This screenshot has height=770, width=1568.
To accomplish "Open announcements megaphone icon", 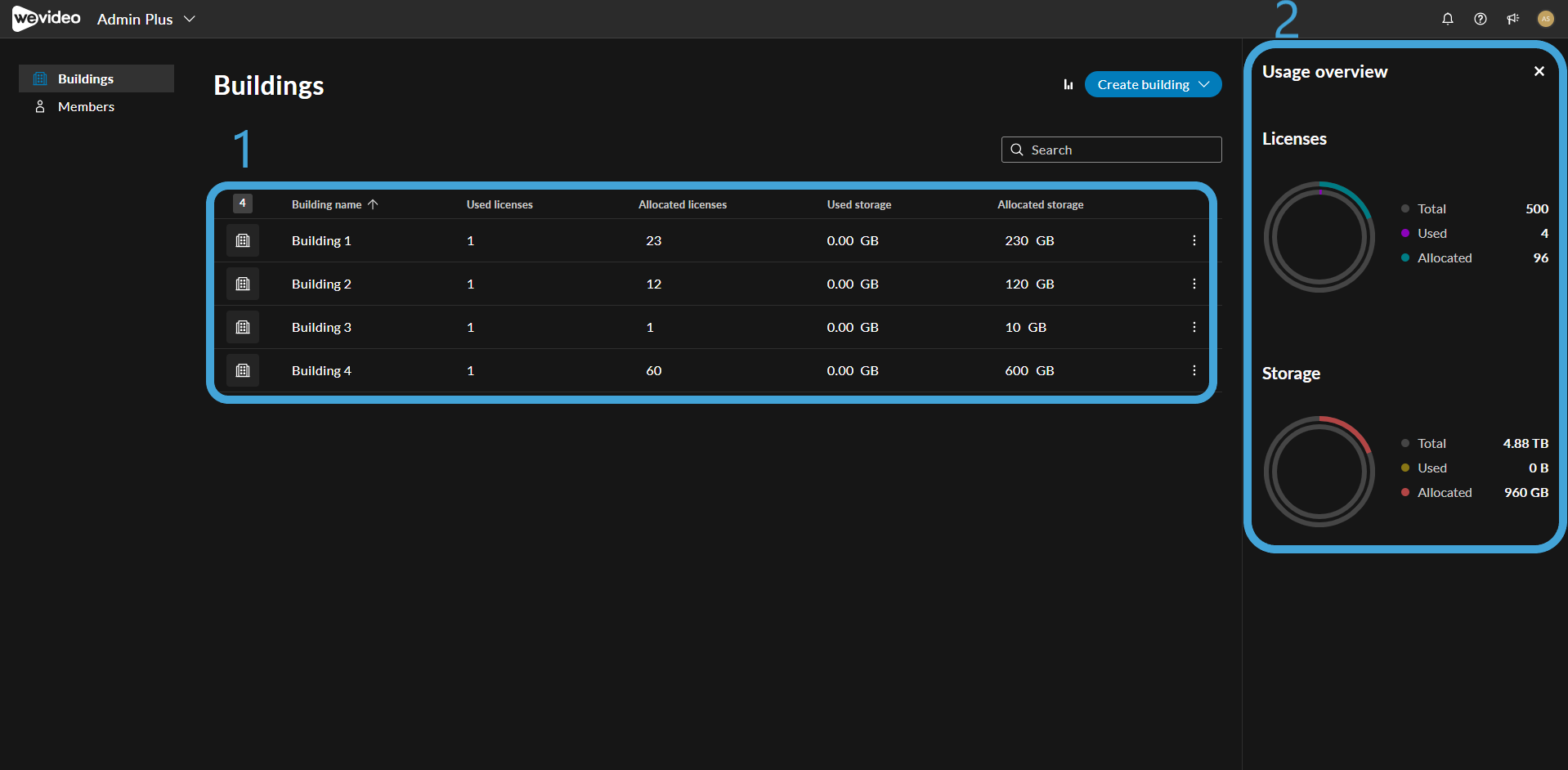I will (1512, 19).
